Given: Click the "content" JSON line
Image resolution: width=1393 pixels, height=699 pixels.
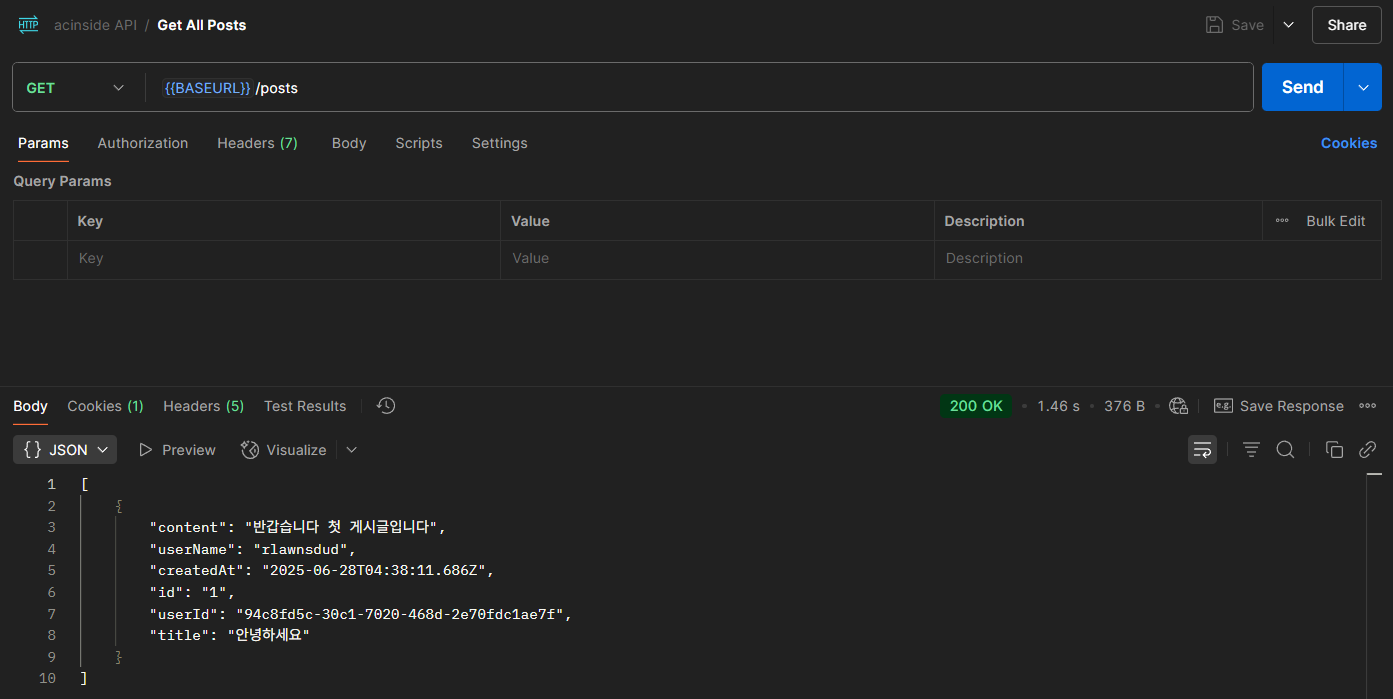Looking at the screenshot, I should 297,527.
